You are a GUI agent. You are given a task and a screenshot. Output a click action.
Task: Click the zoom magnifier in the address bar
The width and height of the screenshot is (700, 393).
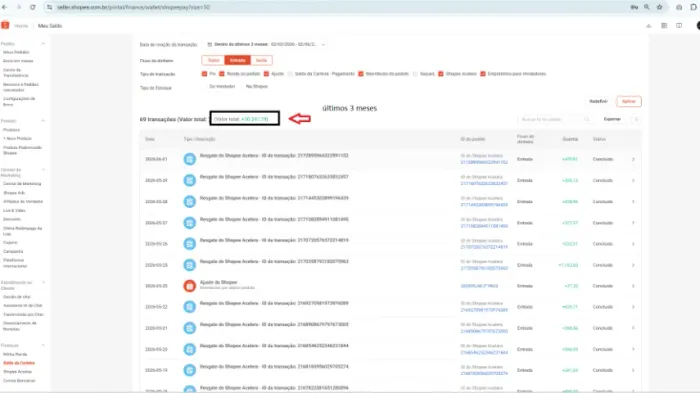click(646, 7)
